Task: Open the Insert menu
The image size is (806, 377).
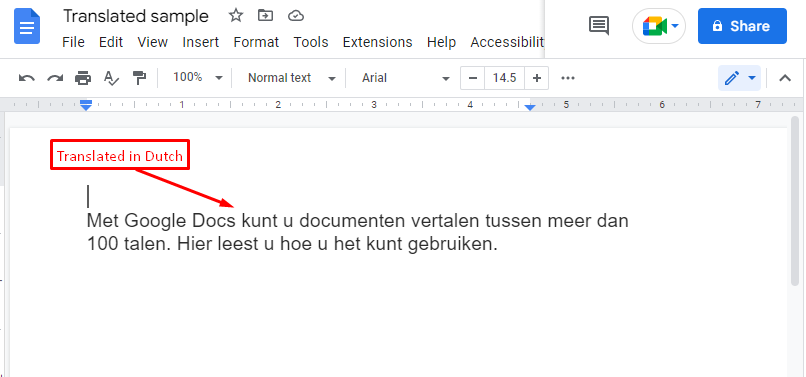Action: [200, 42]
